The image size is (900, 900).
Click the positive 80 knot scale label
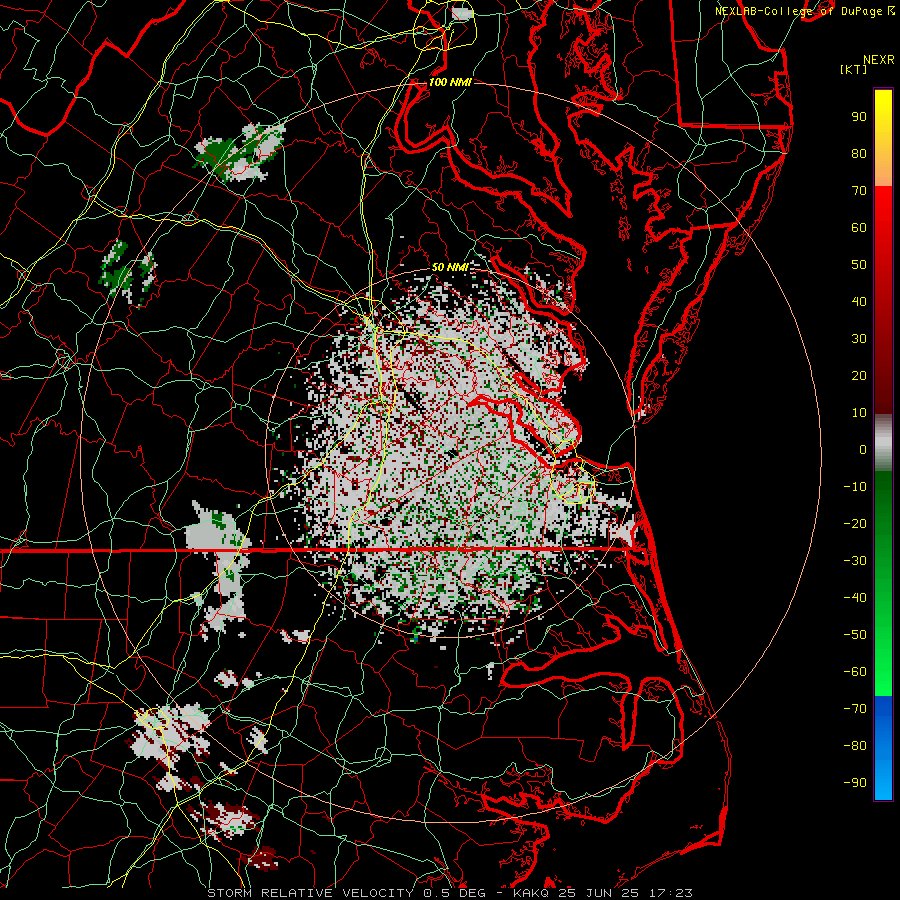tap(859, 154)
